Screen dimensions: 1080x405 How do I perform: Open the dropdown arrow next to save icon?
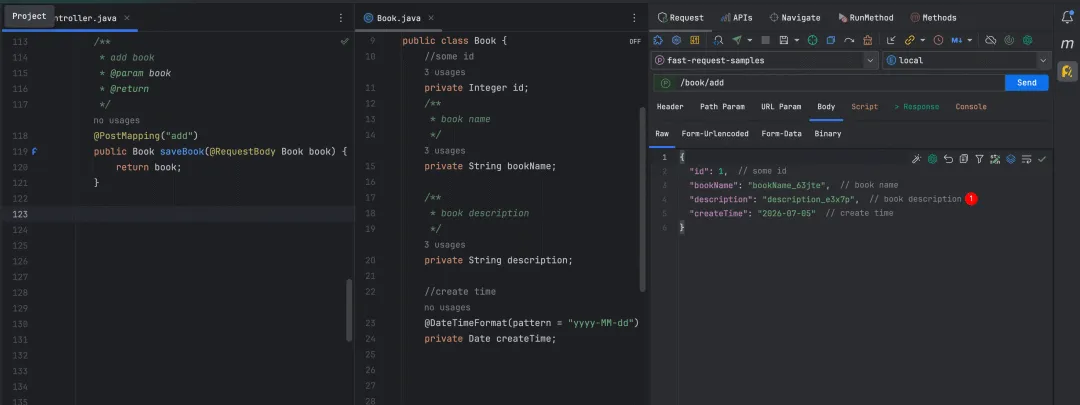tap(797, 40)
